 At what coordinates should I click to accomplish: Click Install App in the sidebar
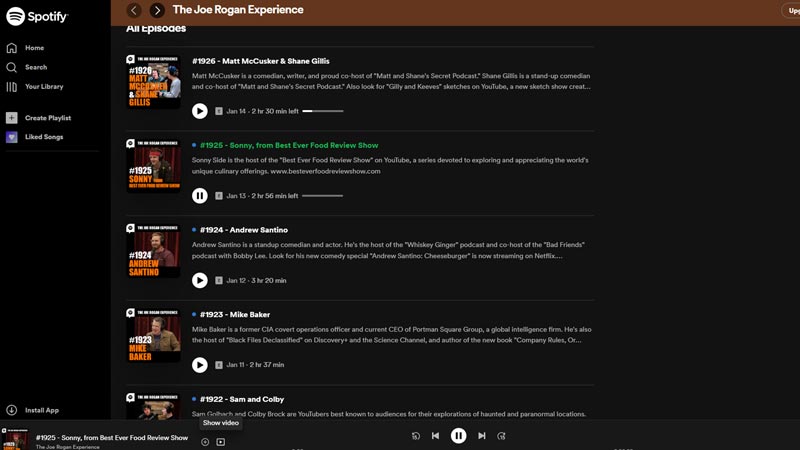click(33, 410)
